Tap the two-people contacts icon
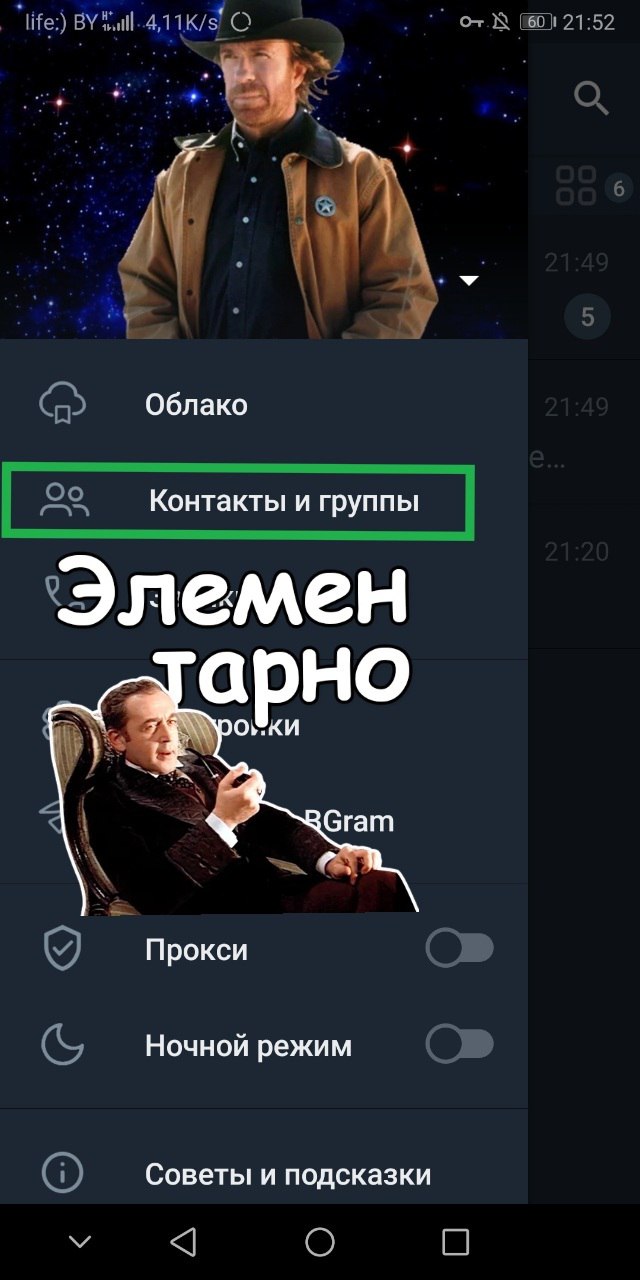640x1280 pixels. click(x=65, y=500)
